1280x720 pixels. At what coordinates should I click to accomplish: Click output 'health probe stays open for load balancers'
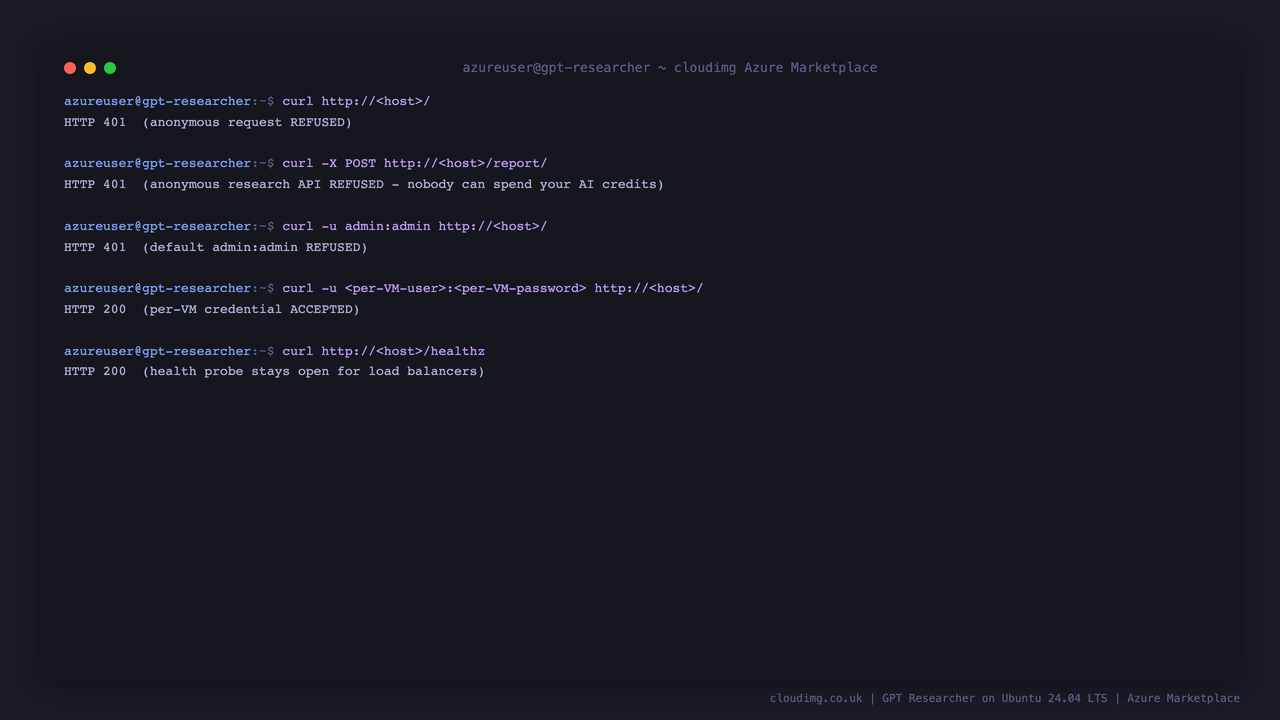click(x=274, y=371)
